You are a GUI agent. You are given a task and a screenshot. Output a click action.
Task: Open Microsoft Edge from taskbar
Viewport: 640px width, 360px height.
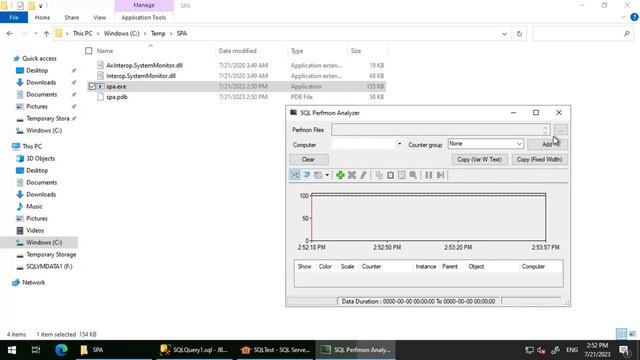coord(61,350)
